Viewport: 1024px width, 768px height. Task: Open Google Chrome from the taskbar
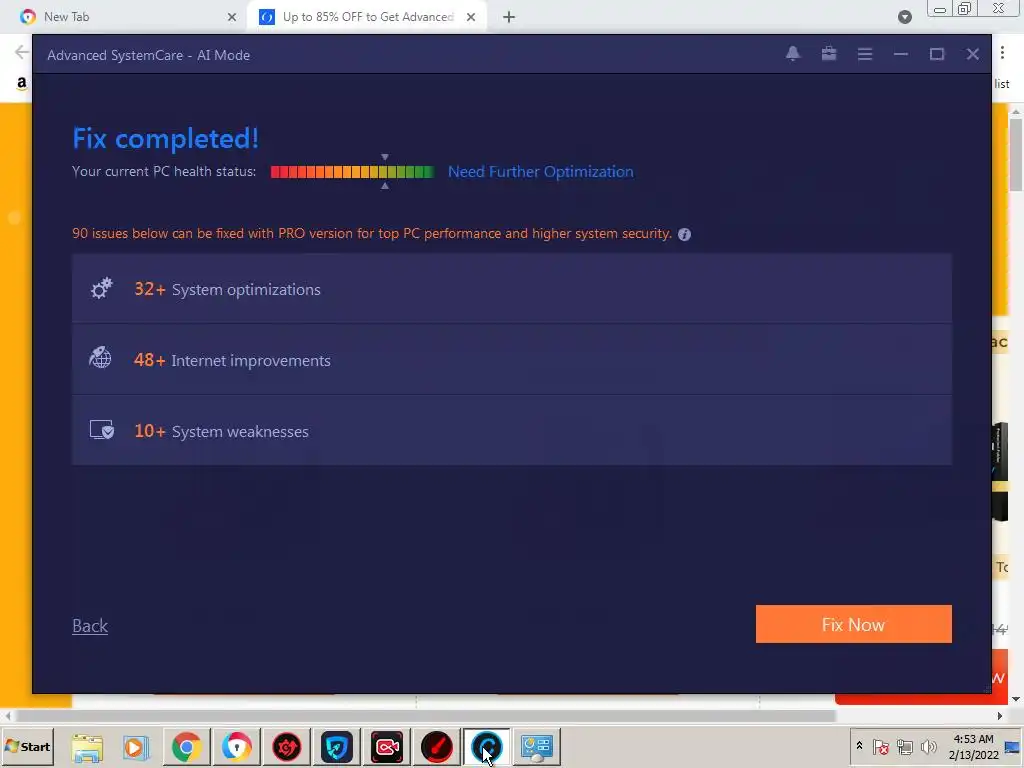click(186, 747)
